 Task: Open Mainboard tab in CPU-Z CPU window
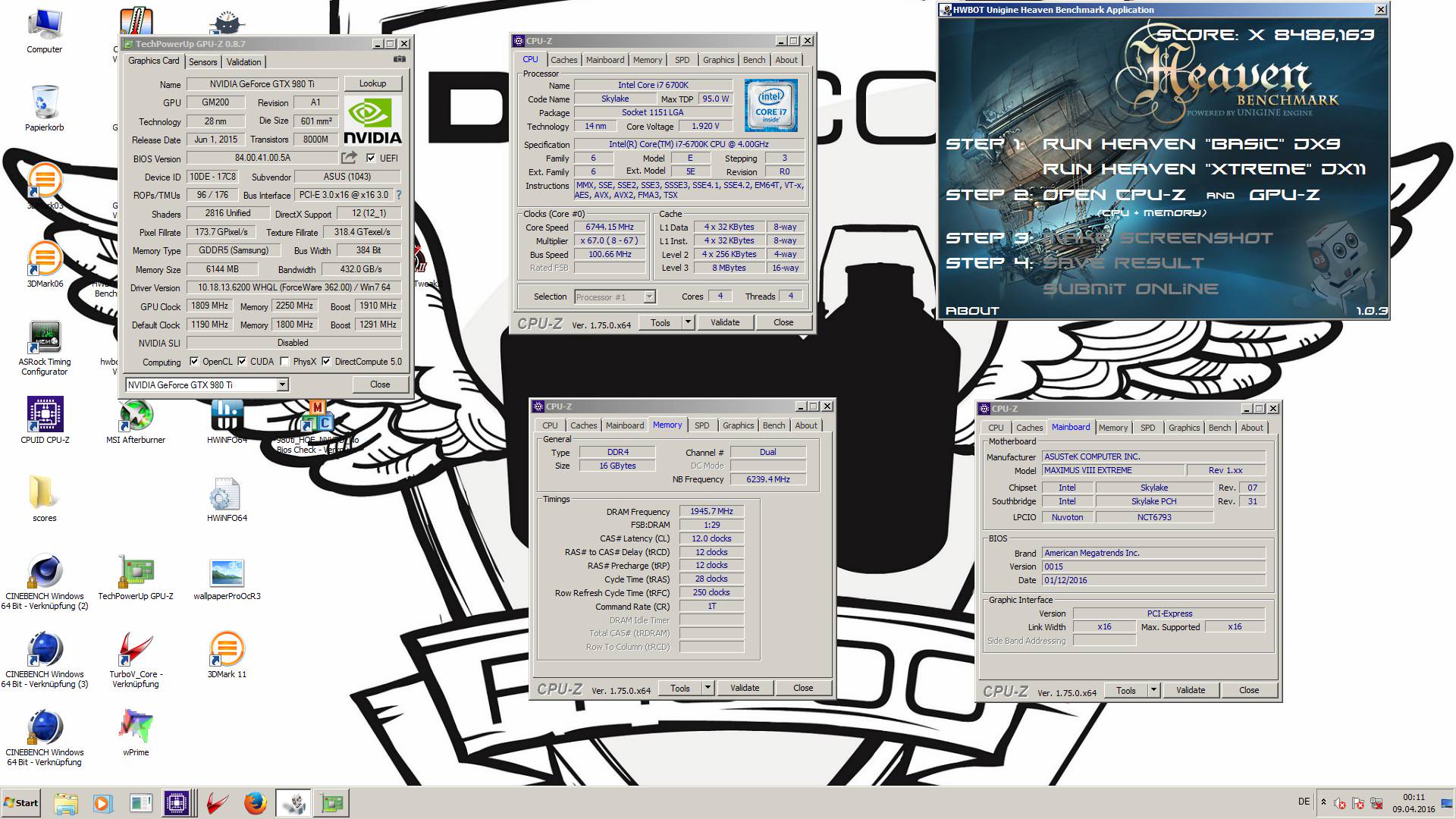point(605,60)
